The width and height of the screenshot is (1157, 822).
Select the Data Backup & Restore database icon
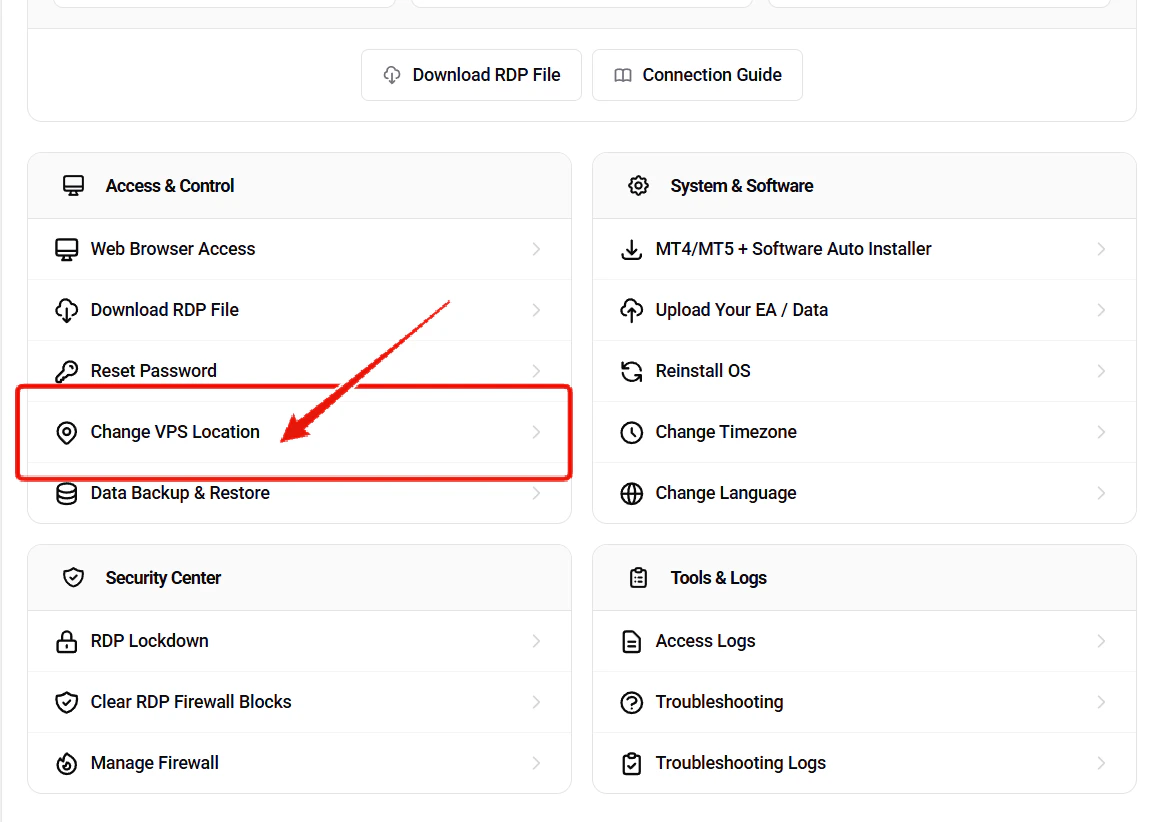click(x=66, y=493)
